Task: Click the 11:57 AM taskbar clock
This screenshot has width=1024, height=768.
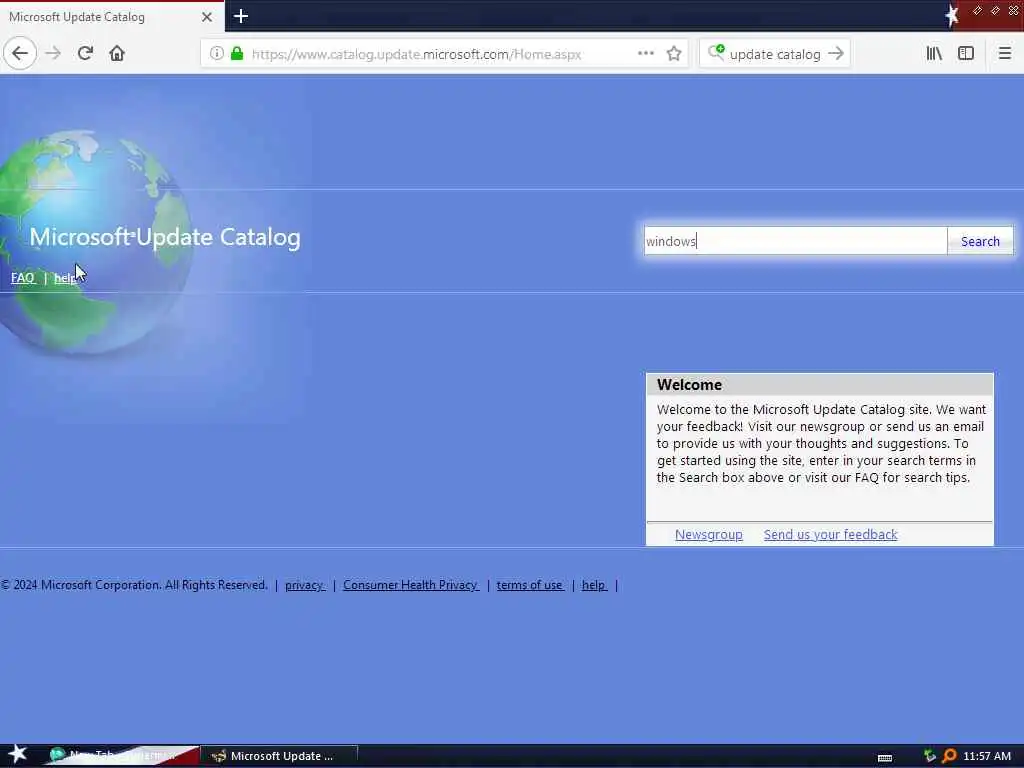Action: [987, 756]
